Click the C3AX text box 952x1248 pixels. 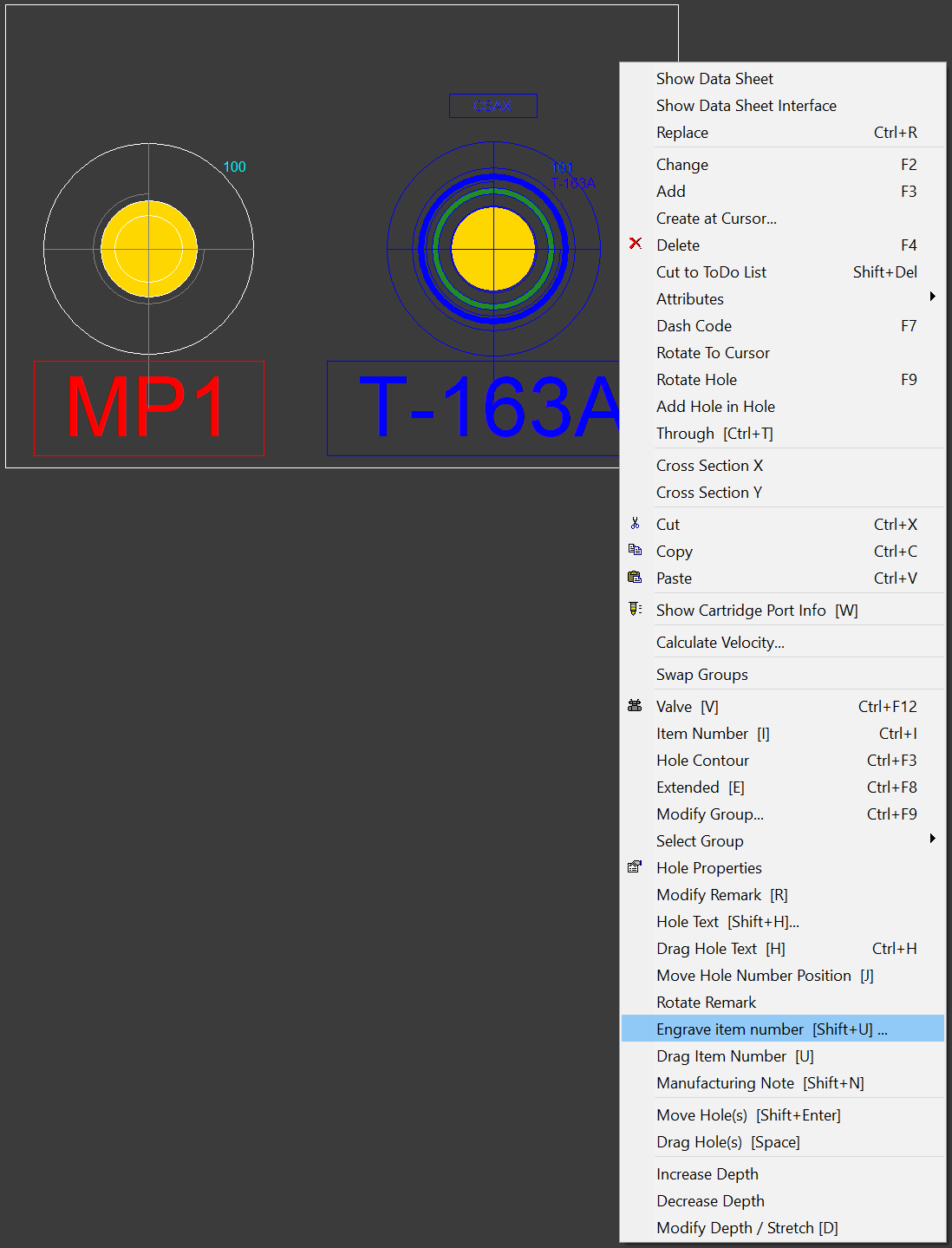point(493,106)
